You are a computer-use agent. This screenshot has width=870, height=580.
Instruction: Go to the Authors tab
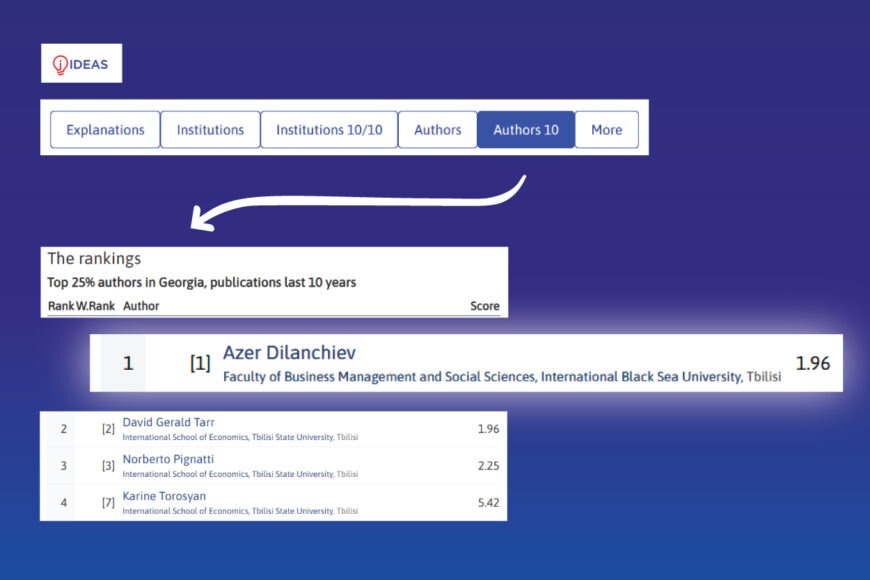tap(437, 130)
